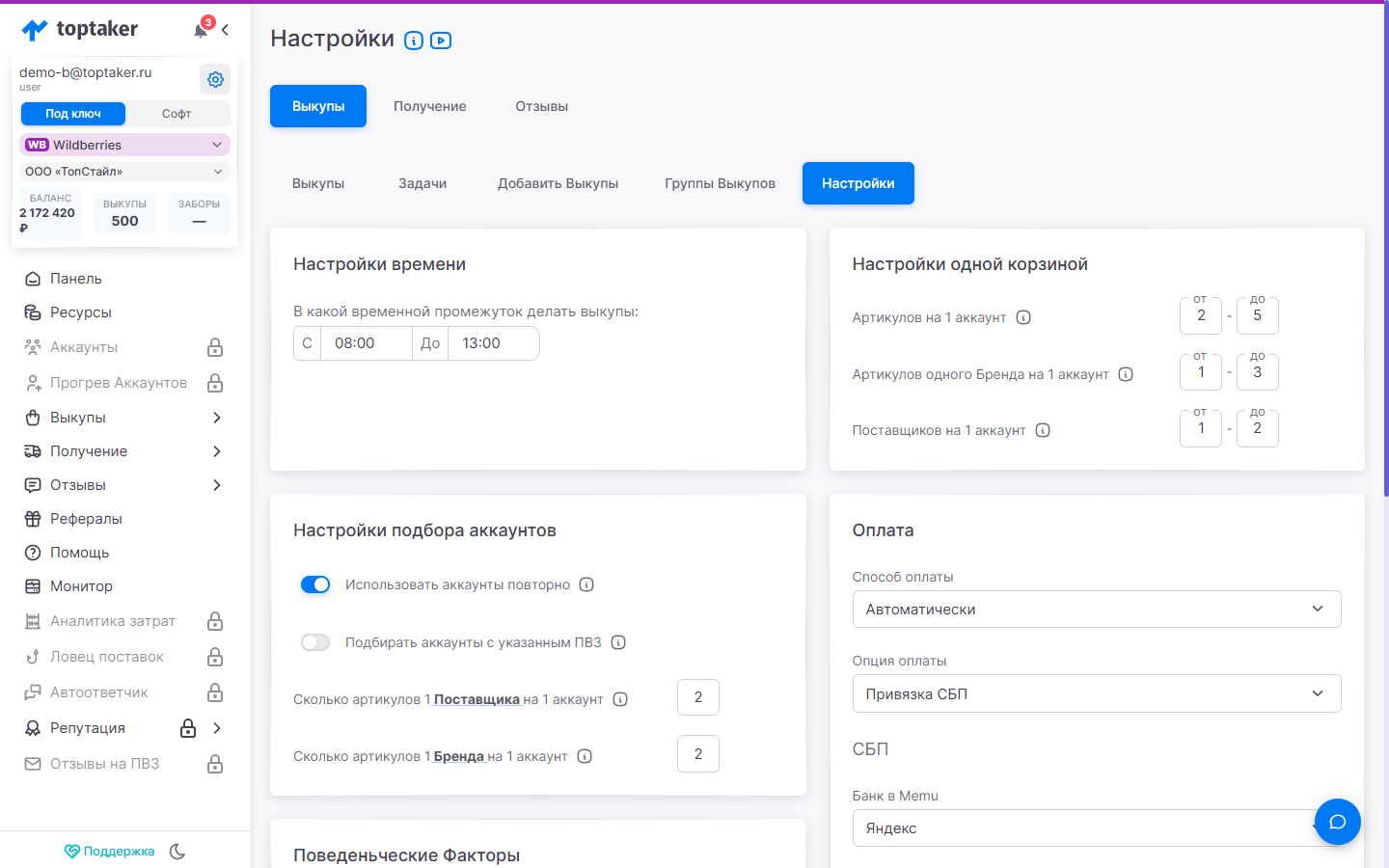This screenshot has width=1389, height=868.
Task: Click the page vertical scrollbar
Action: tap(1386, 251)
